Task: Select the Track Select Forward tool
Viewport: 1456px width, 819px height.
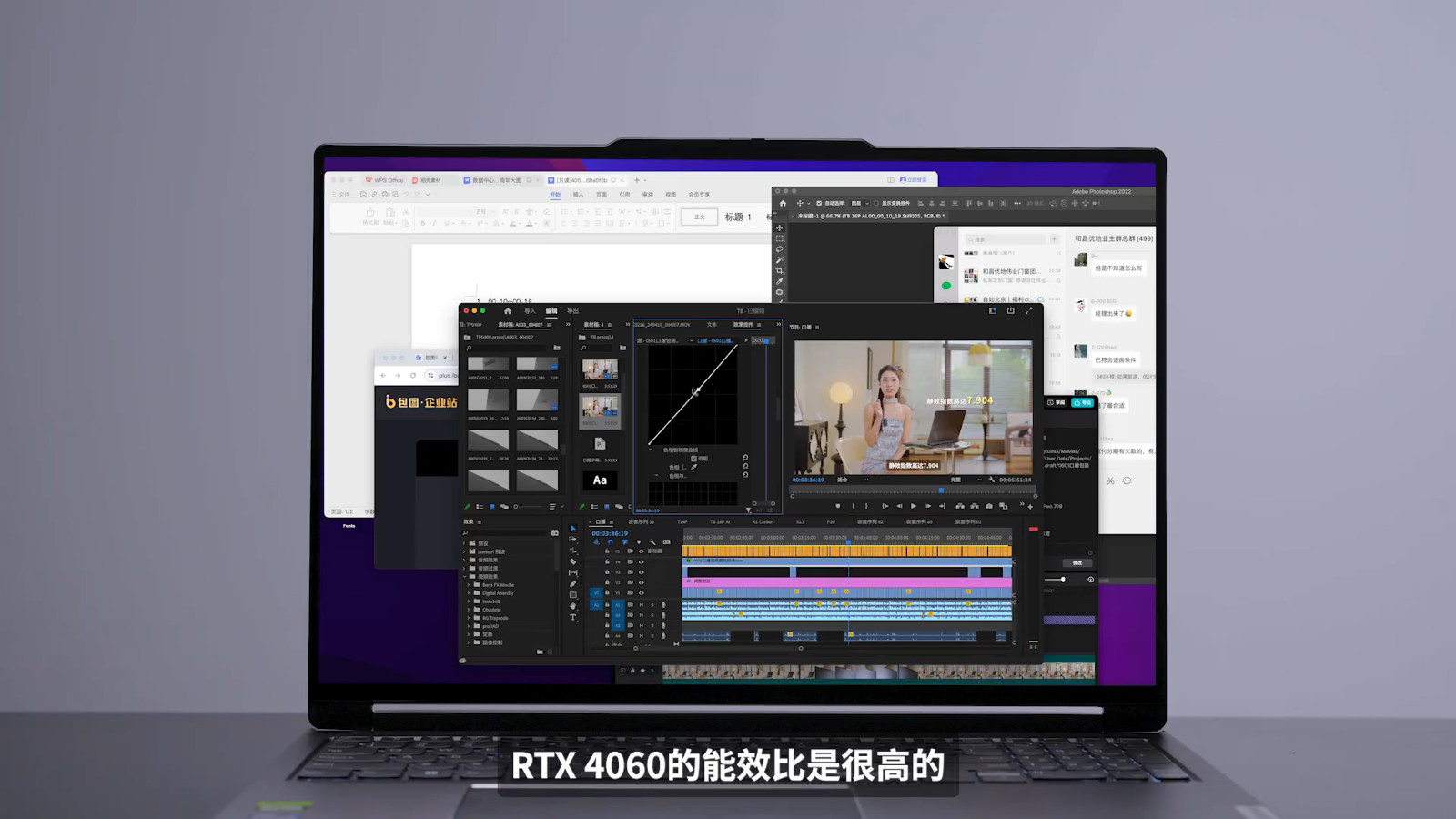Action: [x=572, y=539]
